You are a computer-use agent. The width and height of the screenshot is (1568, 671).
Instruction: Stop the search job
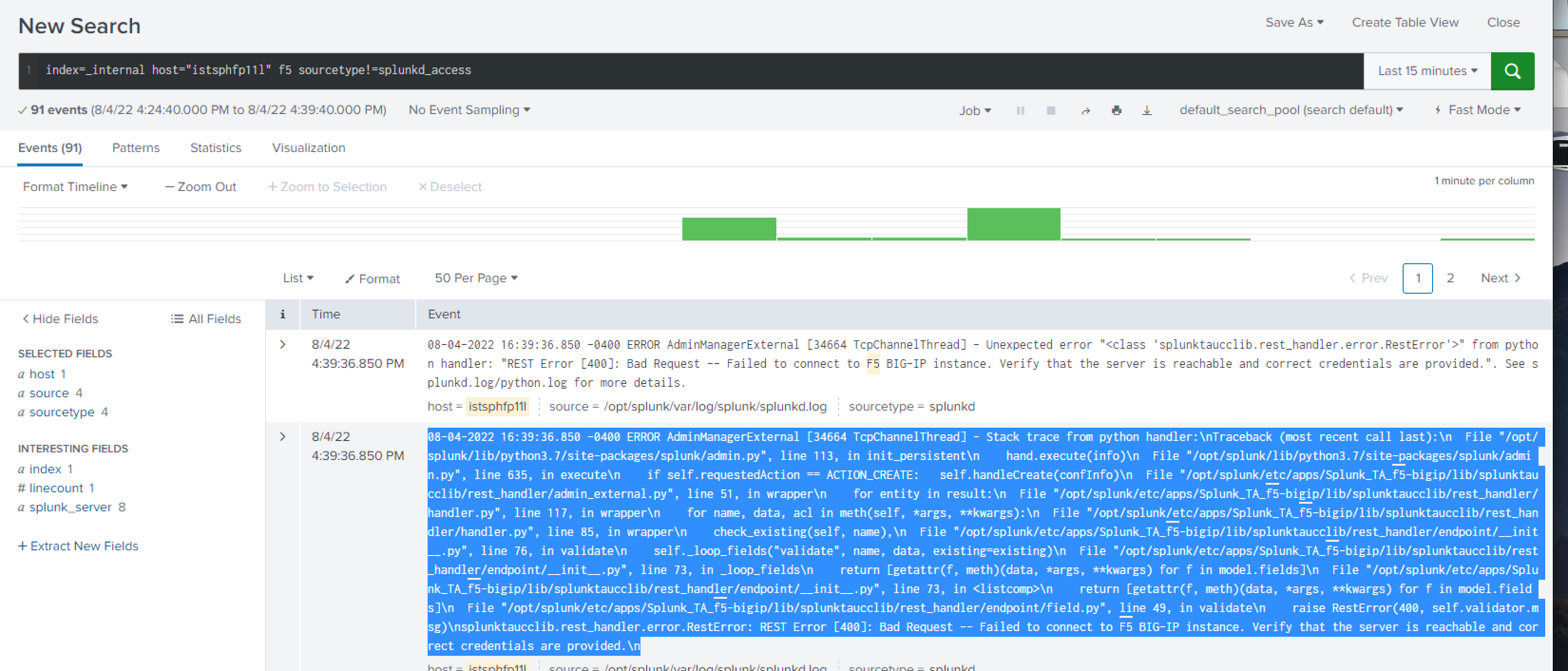[1051, 111]
